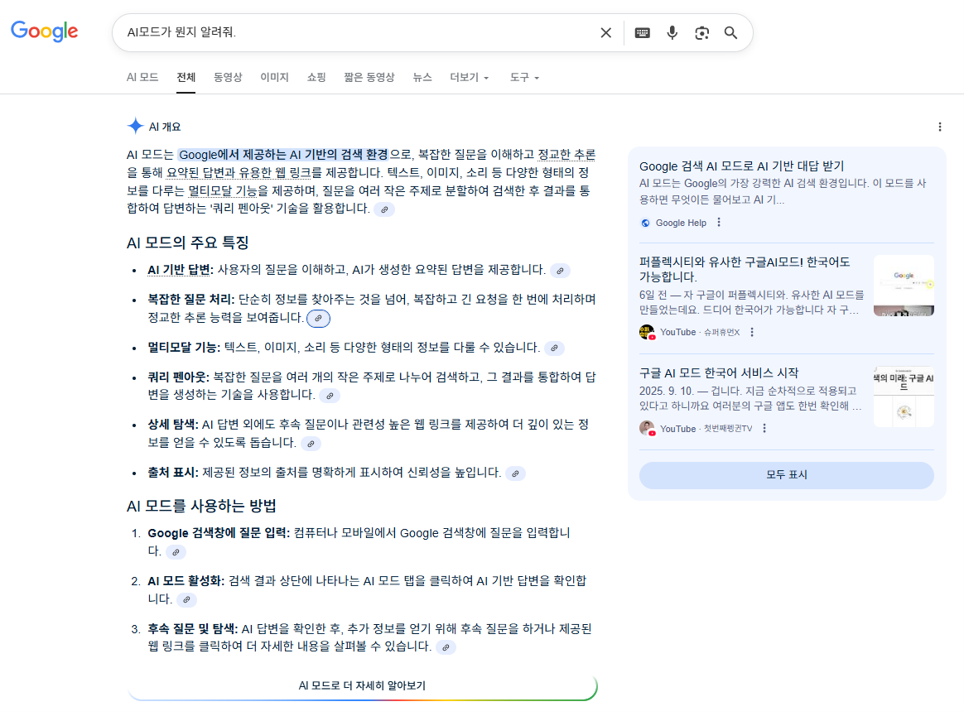
Task: Click source link icon for 쿼리 팬아웃 bullet
Action: (330, 396)
